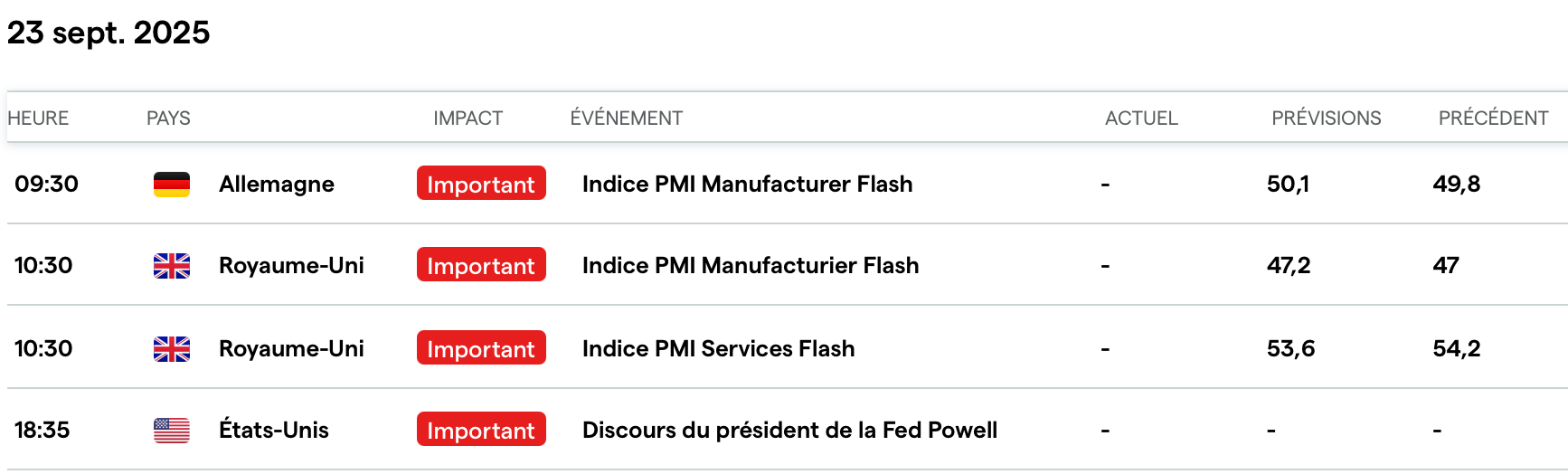Image resolution: width=1568 pixels, height=474 pixels.
Task: Open Indice PMI Manufacturer Flash event
Action: (x=747, y=185)
